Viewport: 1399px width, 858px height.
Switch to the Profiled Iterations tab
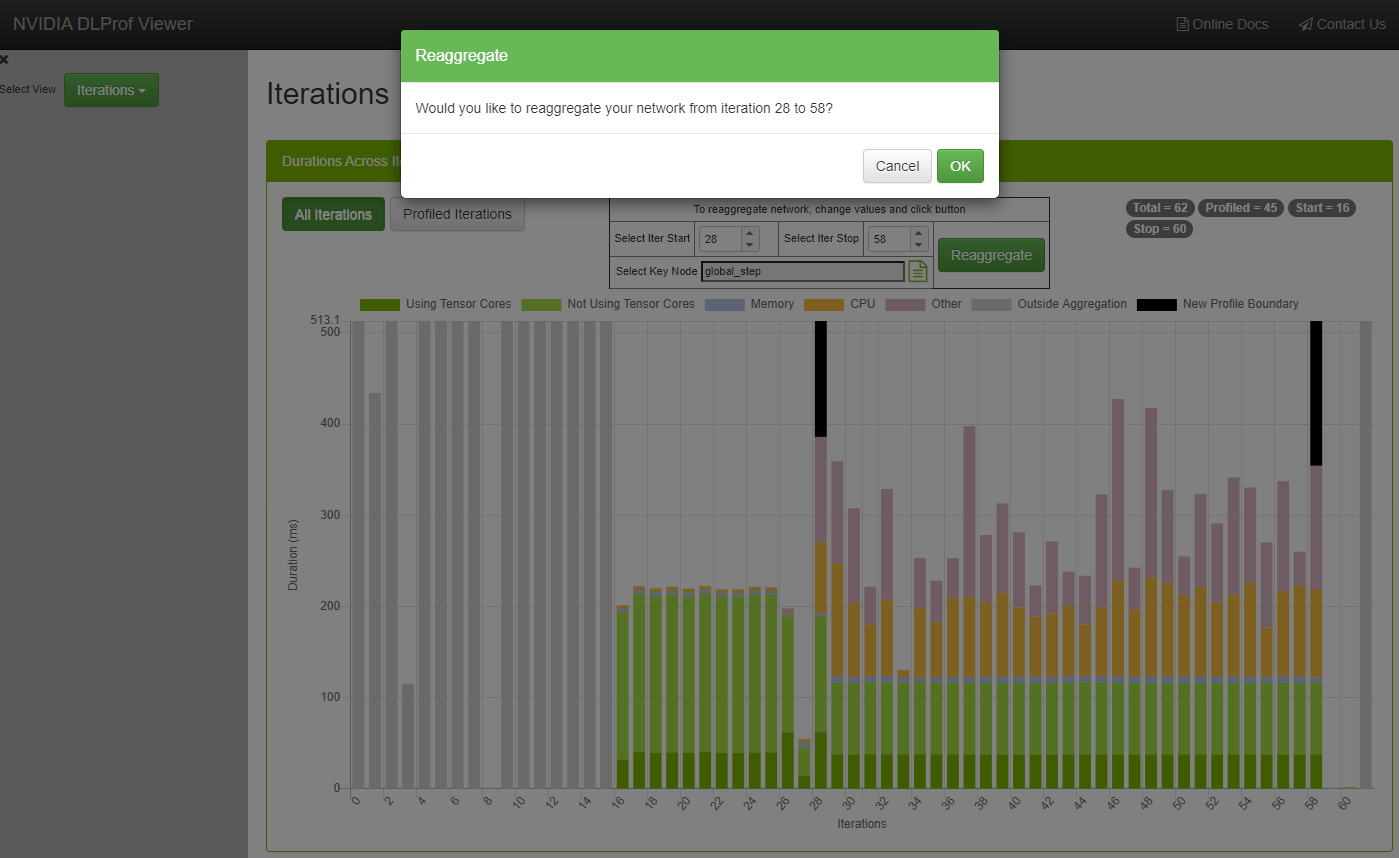(x=457, y=214)
